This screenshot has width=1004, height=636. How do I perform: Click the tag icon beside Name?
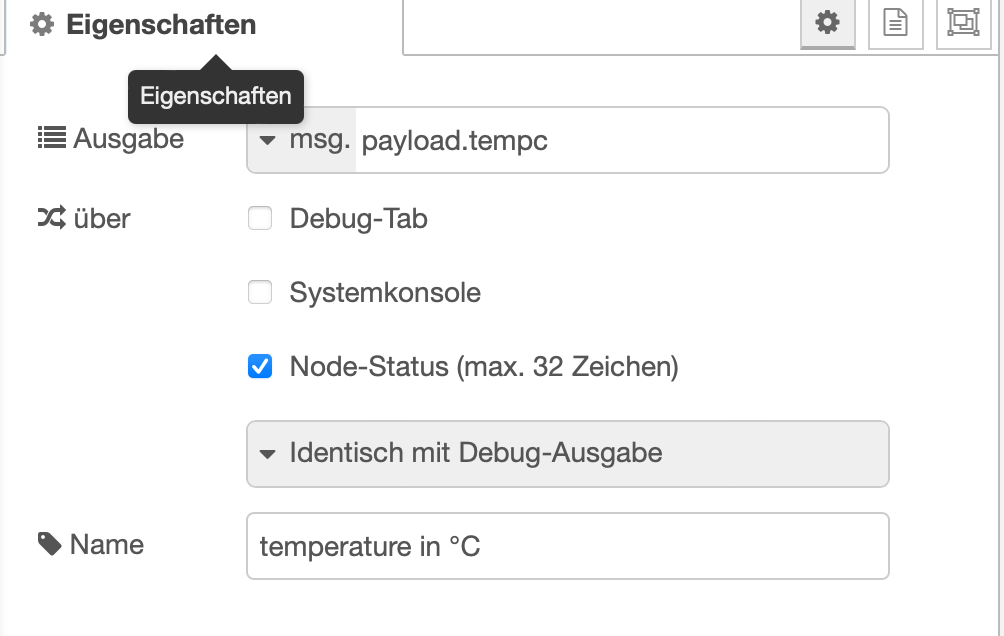click(49, 543)
